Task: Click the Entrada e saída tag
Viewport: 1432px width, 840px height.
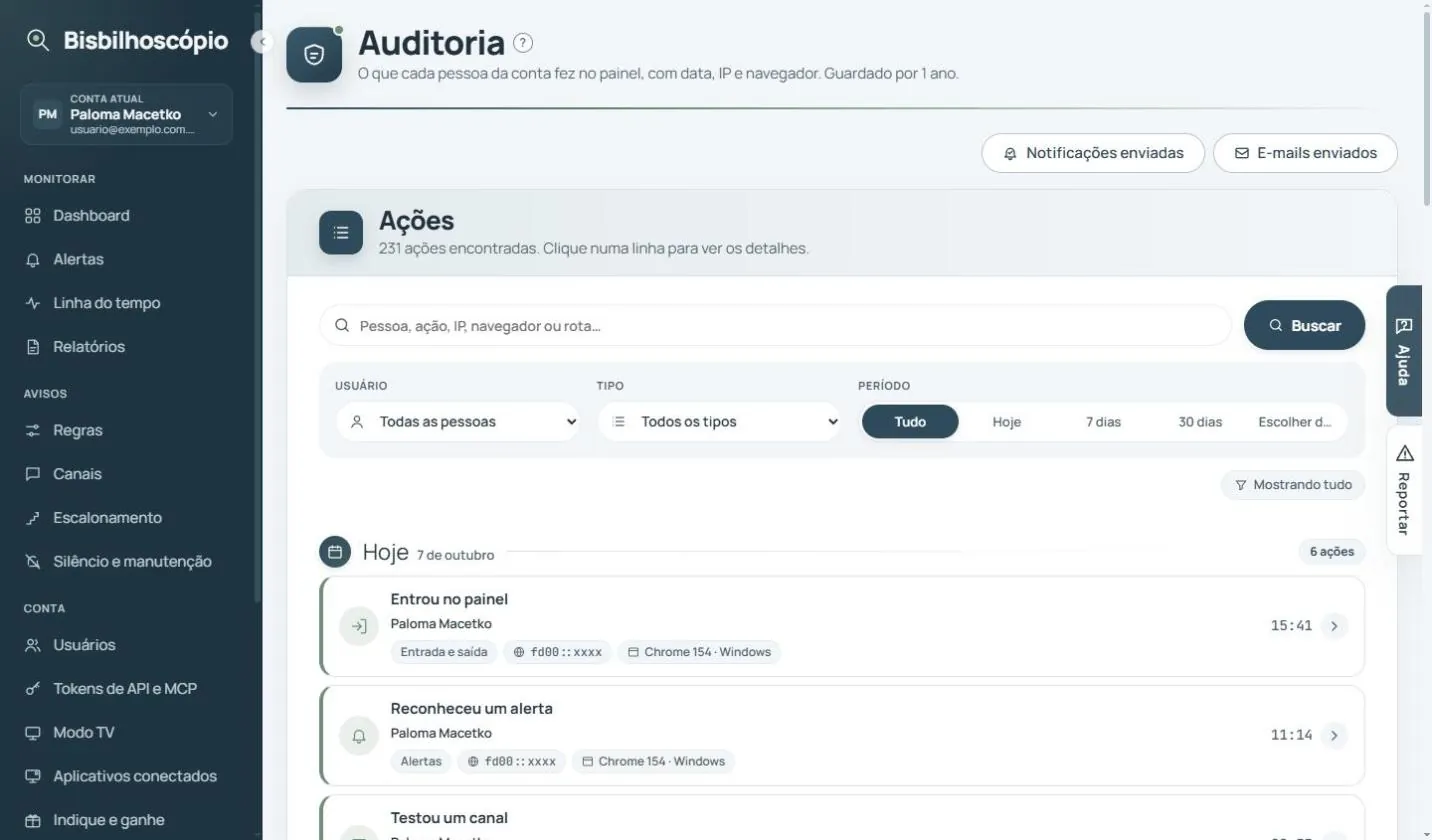Action: [444, 652]
